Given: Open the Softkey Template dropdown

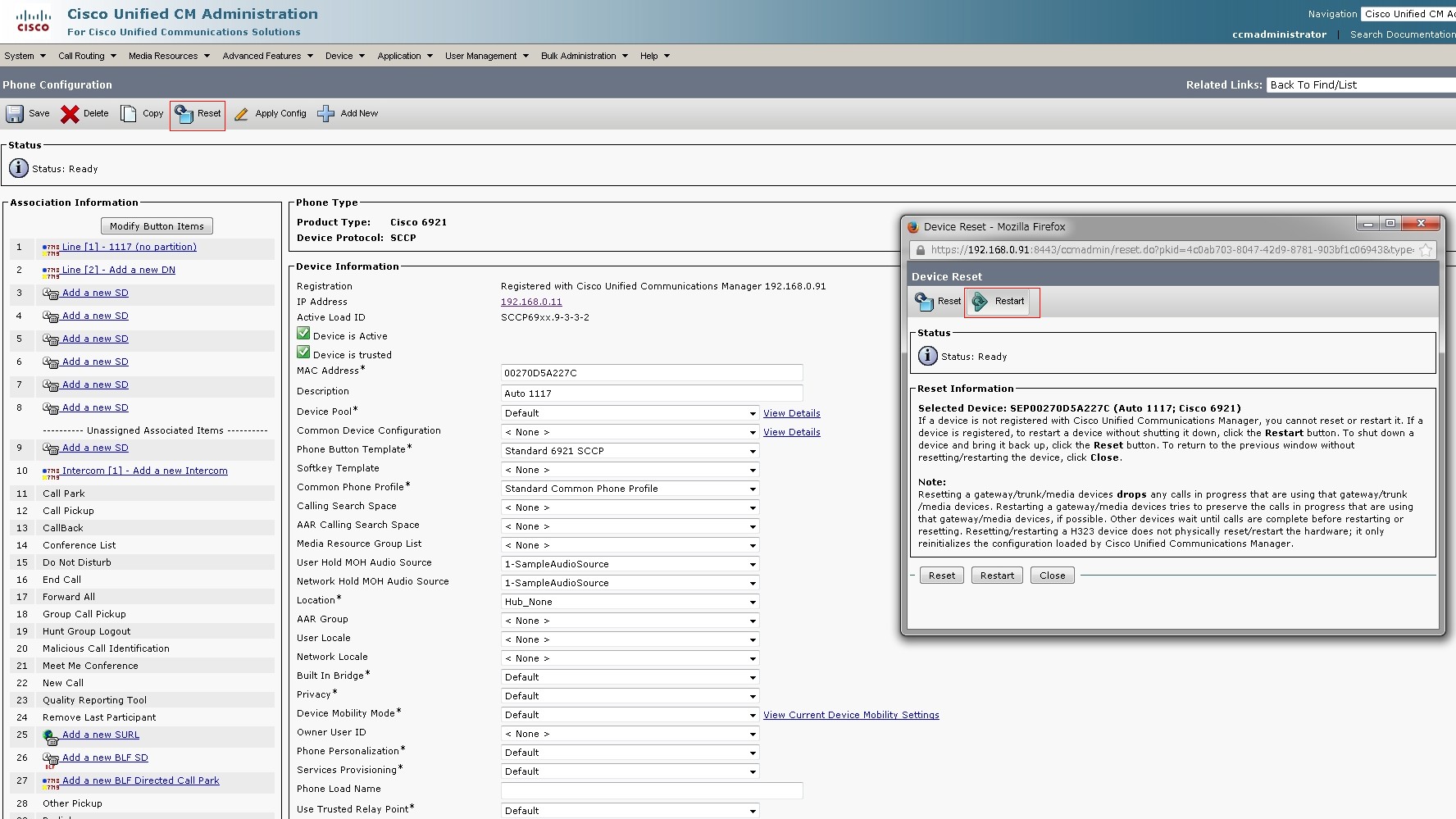Looking at the screenshot, I should [630, 470].
